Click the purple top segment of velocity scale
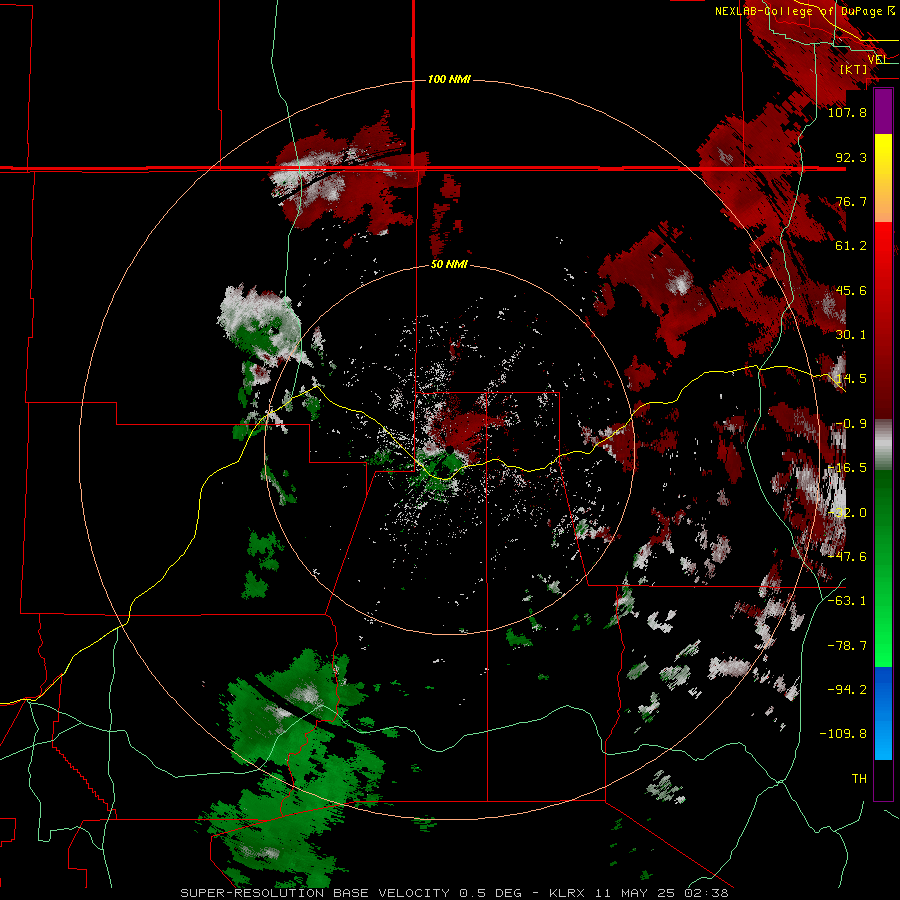This screenshot has width=900, height=900. pyautogui.click(x=883, y=111)
